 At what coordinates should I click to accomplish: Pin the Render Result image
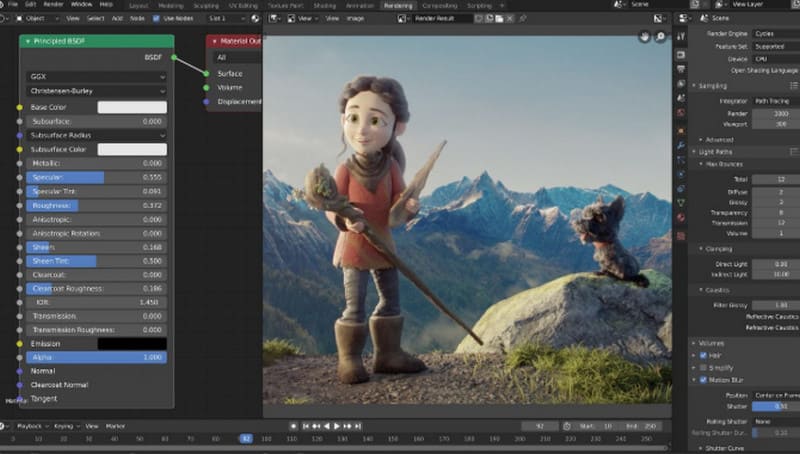coord(522,18)
